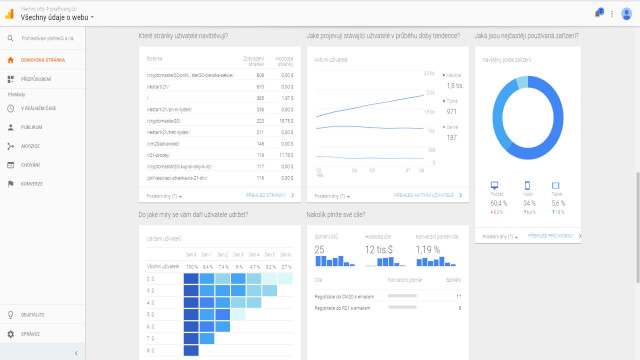
Task: Open the notifications bell icon
Action: [x=599, y=13]
